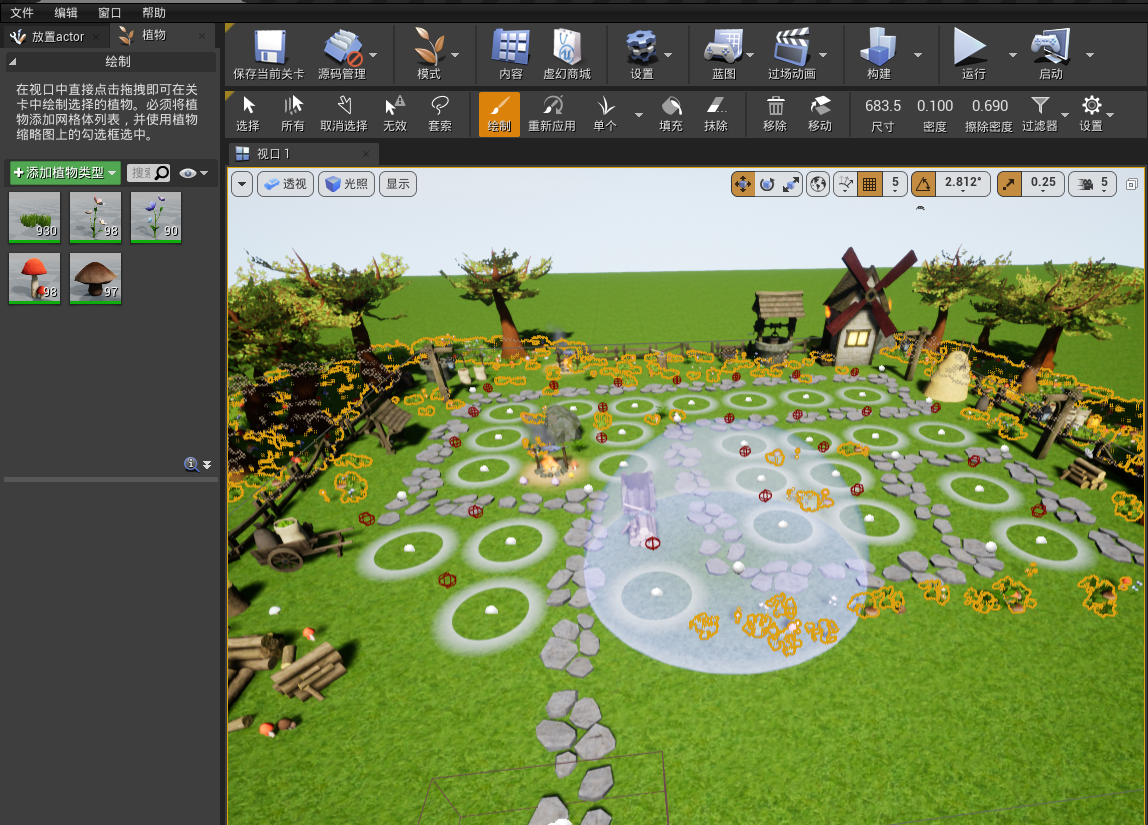Click the 移除 (Remove) trash icon
The width and height of the screenshot is (1148, 825).
coord(775,114)
